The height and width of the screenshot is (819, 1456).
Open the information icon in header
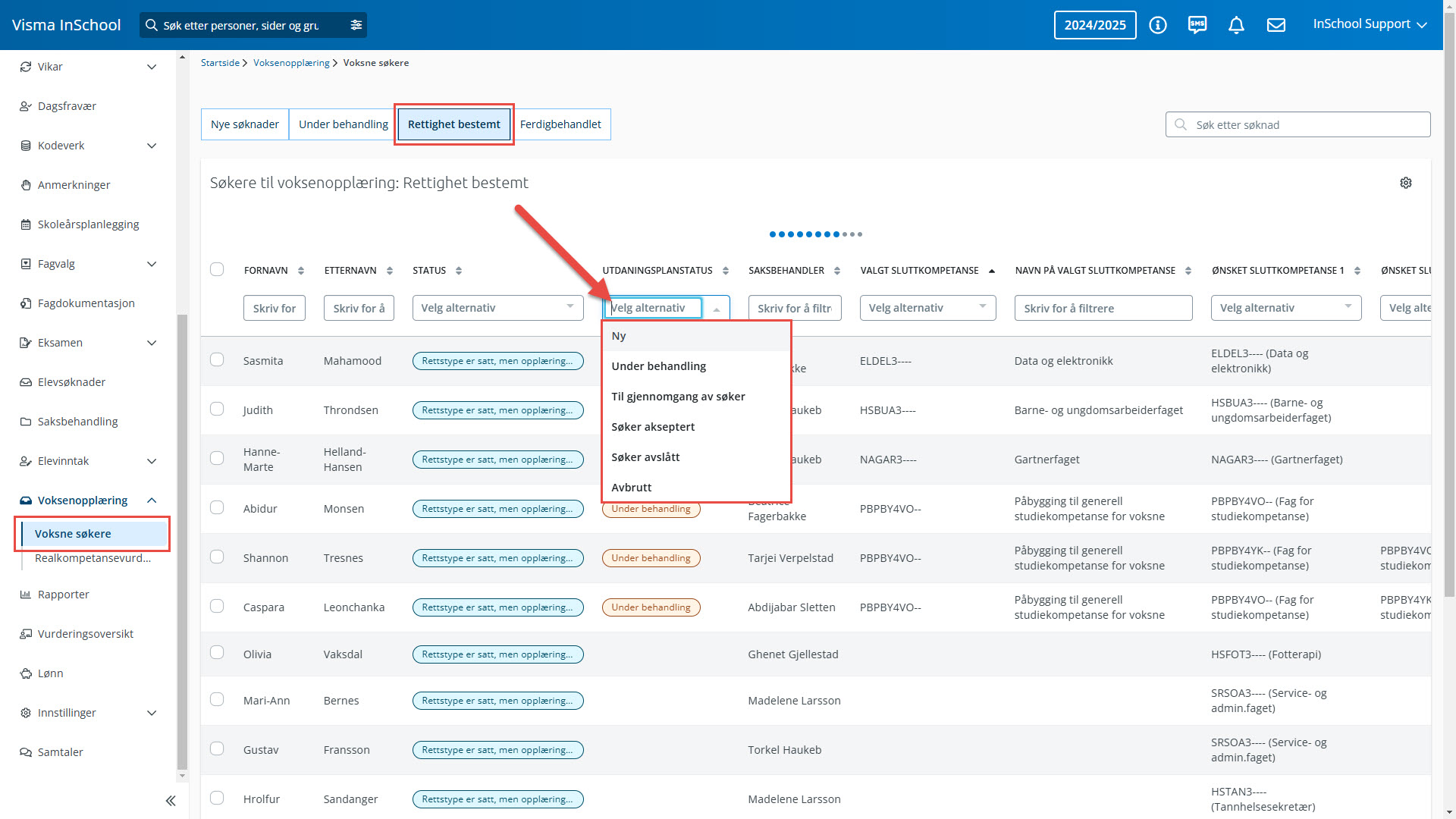point(1157,25)
